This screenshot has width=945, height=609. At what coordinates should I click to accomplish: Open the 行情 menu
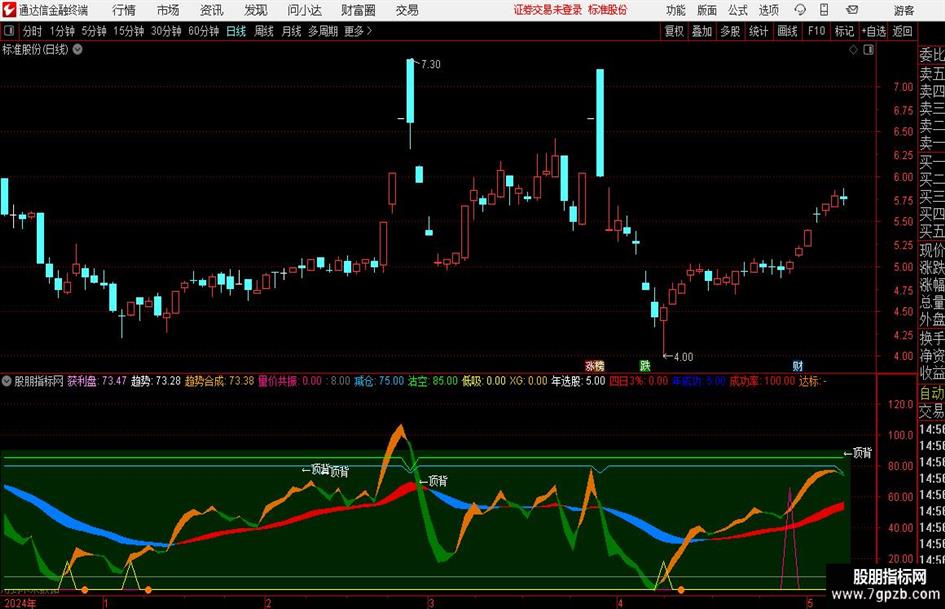pos(124,10)
